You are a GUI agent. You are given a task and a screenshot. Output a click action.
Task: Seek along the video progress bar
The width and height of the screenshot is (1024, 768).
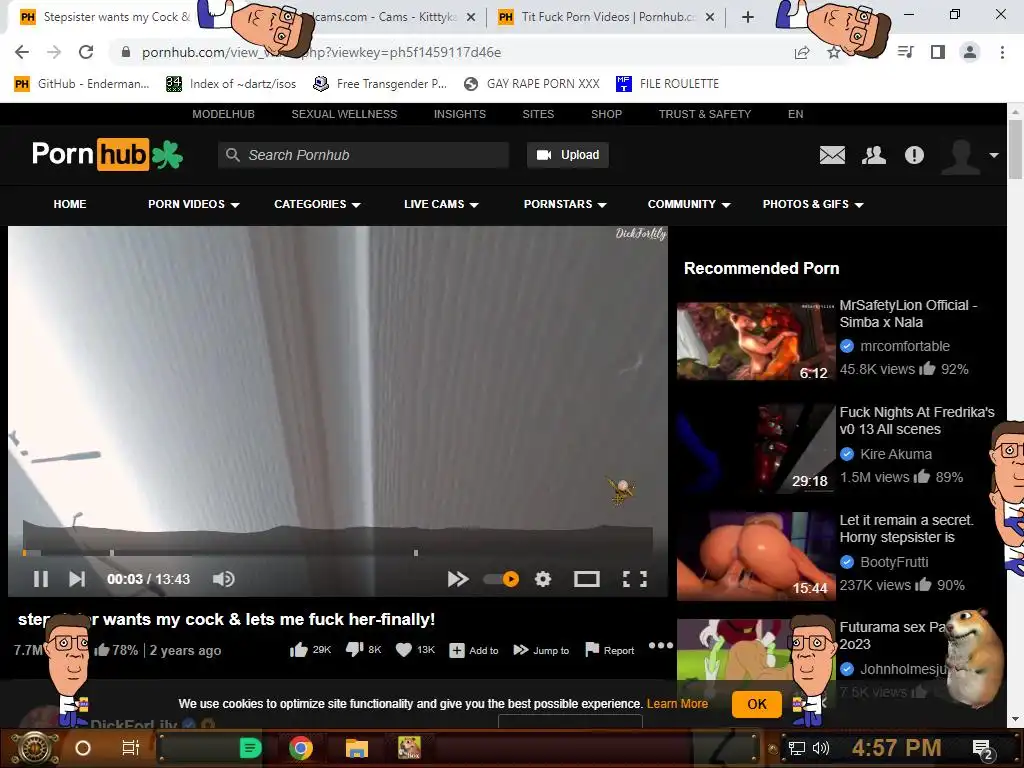338,553
